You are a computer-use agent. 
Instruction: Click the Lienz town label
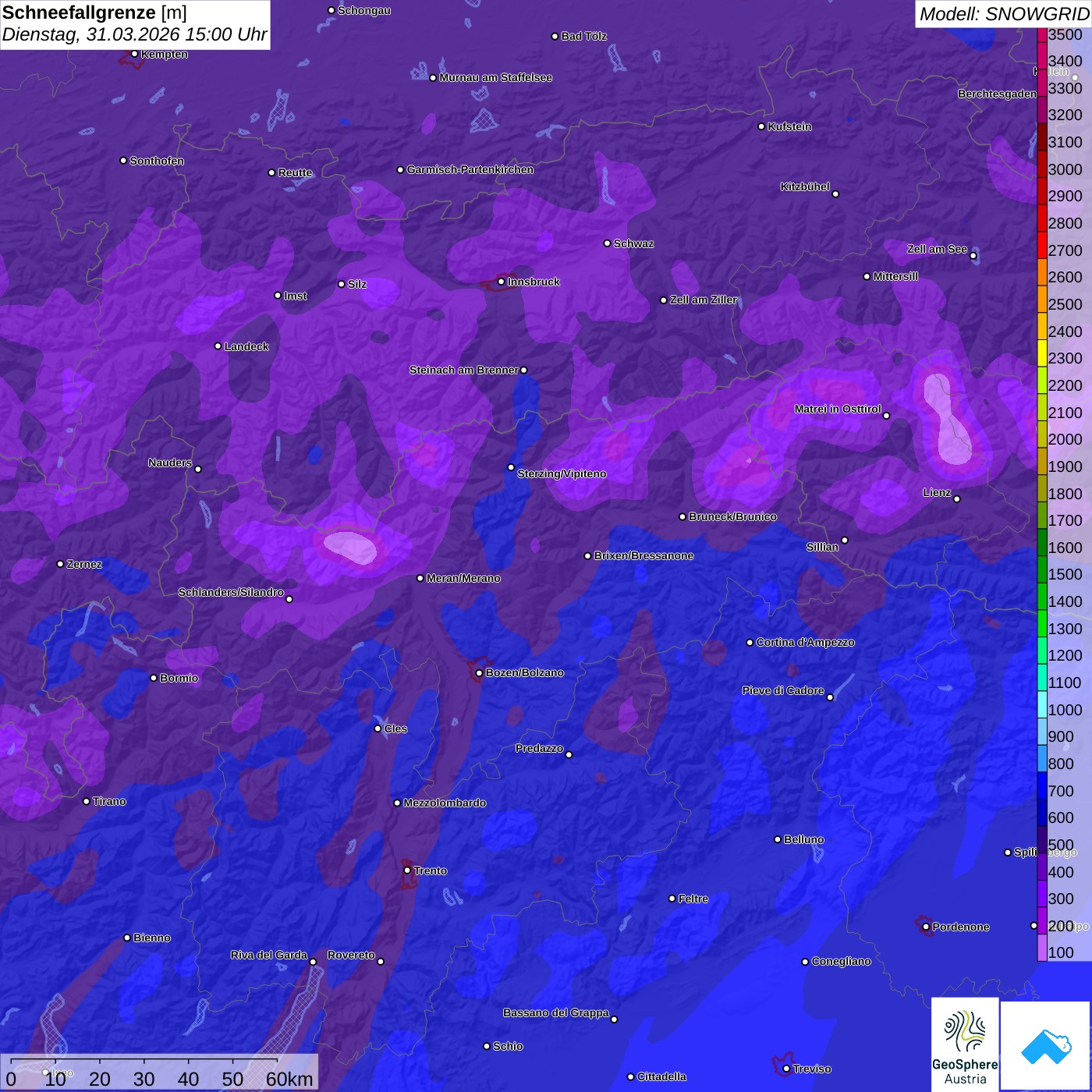pyautogui.click(x=937, y=493)
